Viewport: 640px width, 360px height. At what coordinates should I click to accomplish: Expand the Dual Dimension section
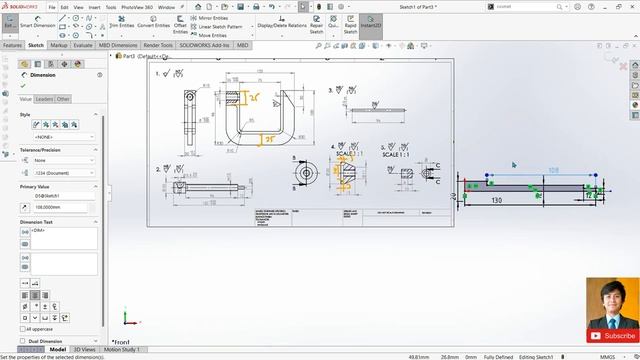point(96,341)
